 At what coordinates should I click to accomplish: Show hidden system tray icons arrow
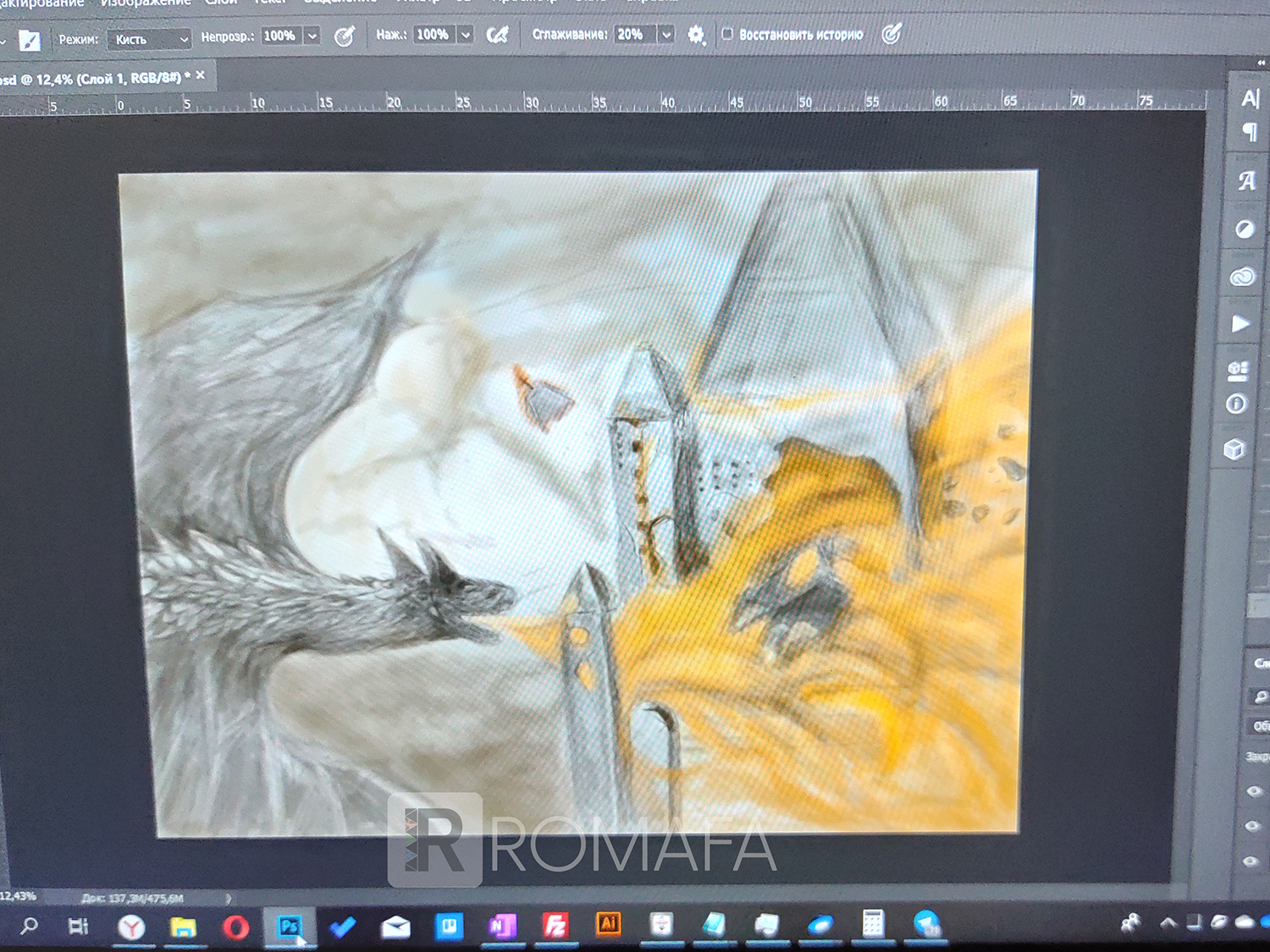1168,923
